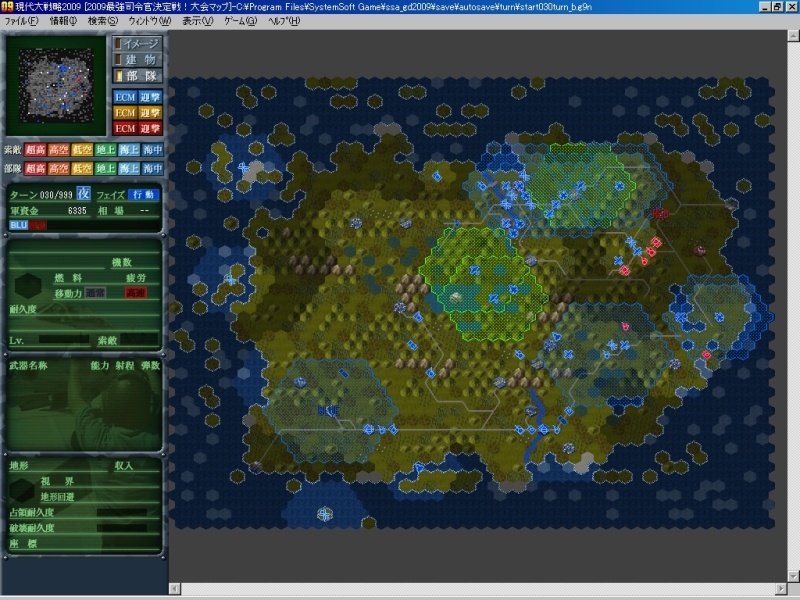Select the city in the central green zone
The width and height of the screenshot is (800, 600).
coord(456,298)
